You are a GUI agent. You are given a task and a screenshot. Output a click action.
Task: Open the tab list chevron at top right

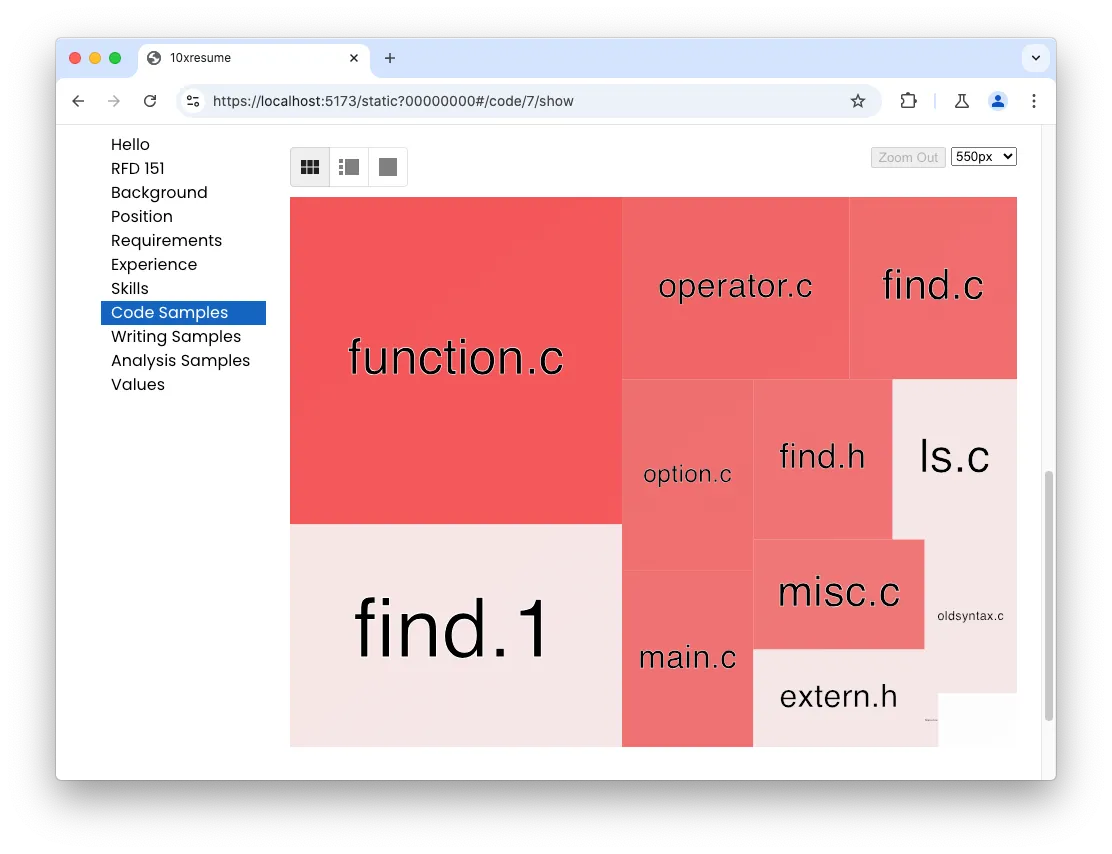[x=1036, y=58]
